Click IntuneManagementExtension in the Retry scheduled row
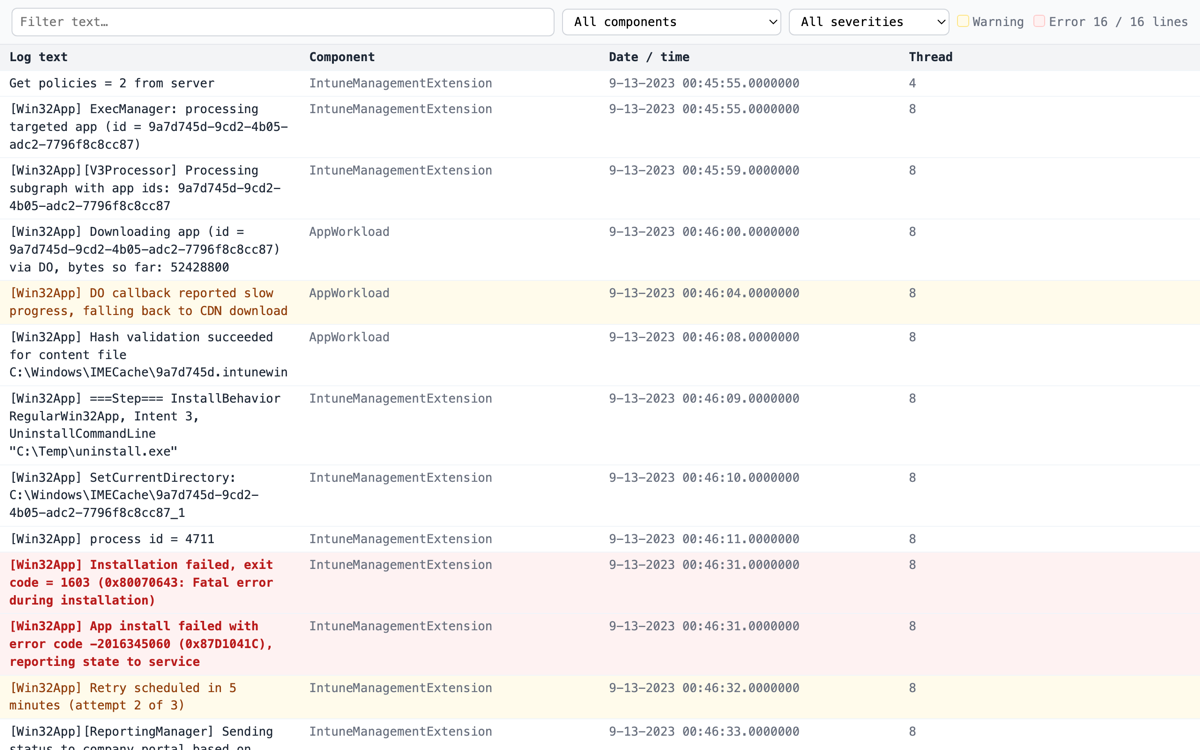The image size is (1200, 750). [400, 688]
